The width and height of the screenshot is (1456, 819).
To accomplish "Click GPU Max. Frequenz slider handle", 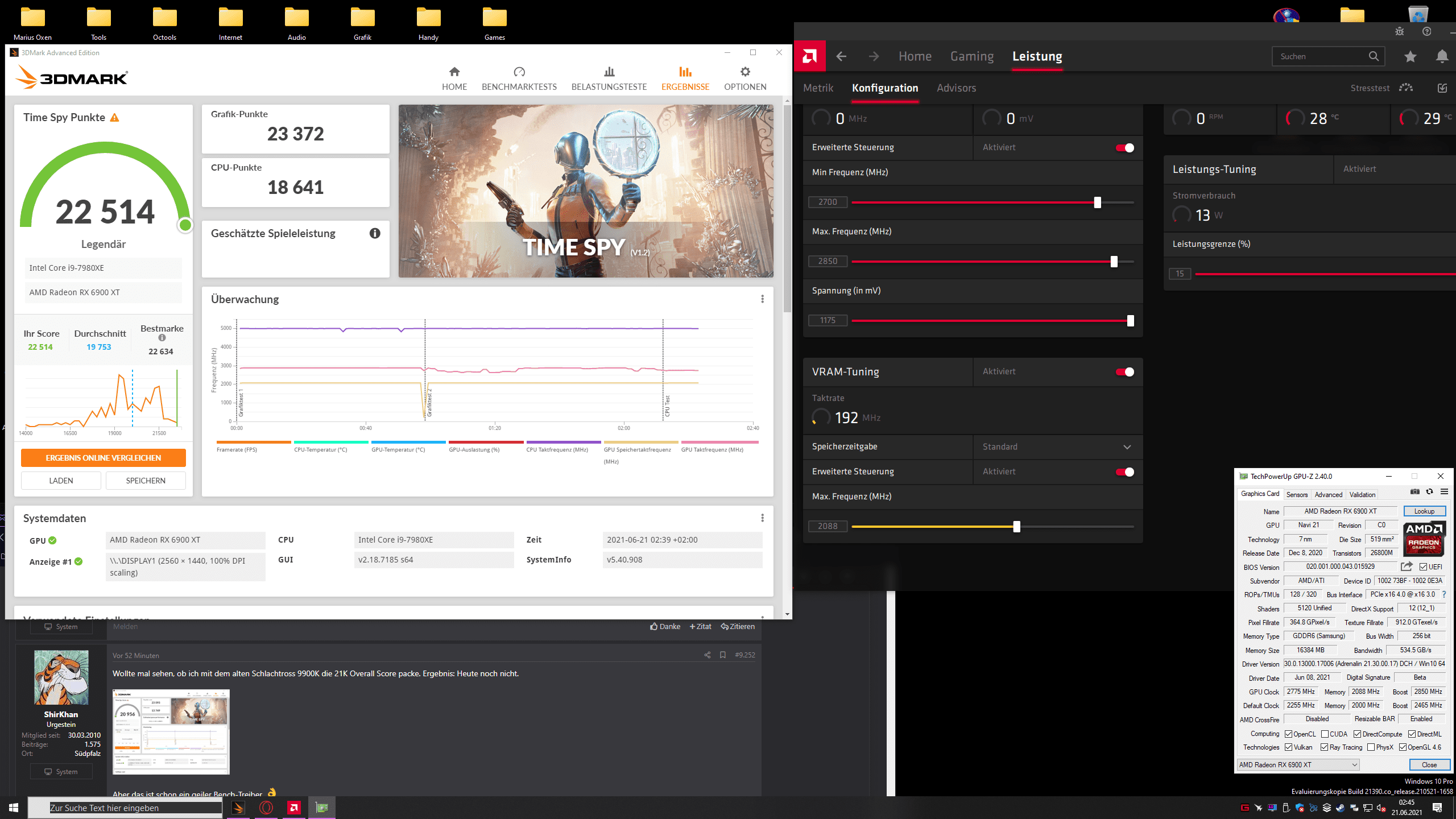I will click(1114, 262).
